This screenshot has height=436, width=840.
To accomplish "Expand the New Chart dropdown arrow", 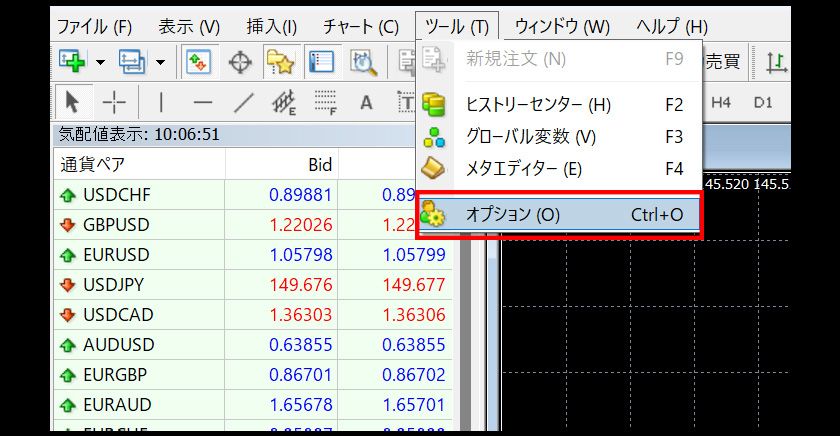I will 100,62.
